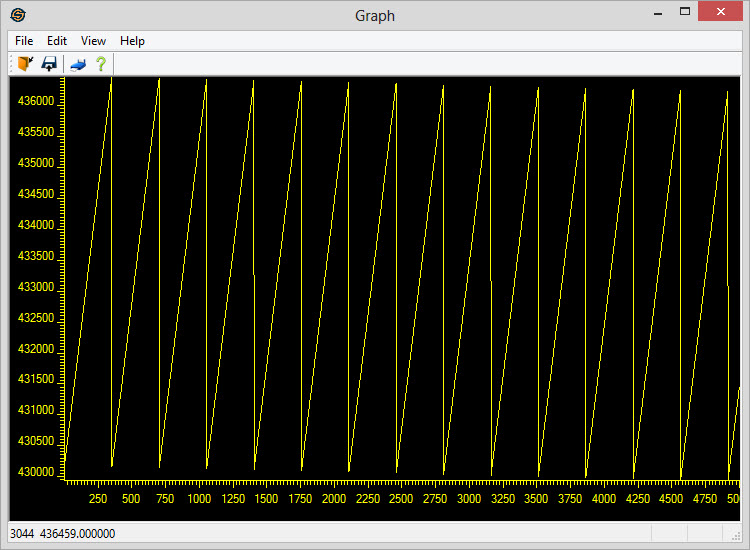Click the 250 label on the X axis
The height and width of the screenshot is (550, 750).
coord(98,499)
